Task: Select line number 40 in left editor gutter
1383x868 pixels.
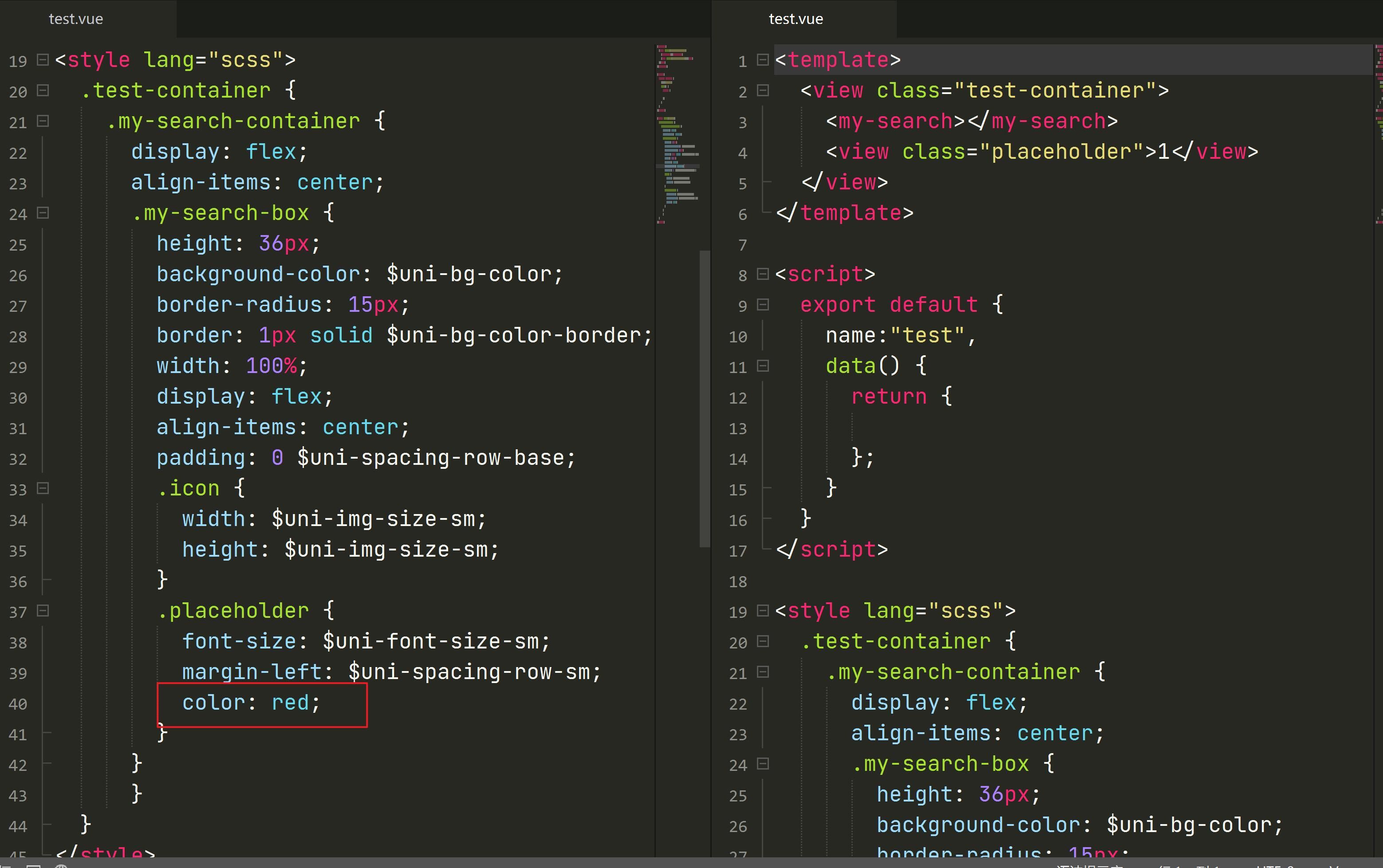Action: tap(18, 704)
